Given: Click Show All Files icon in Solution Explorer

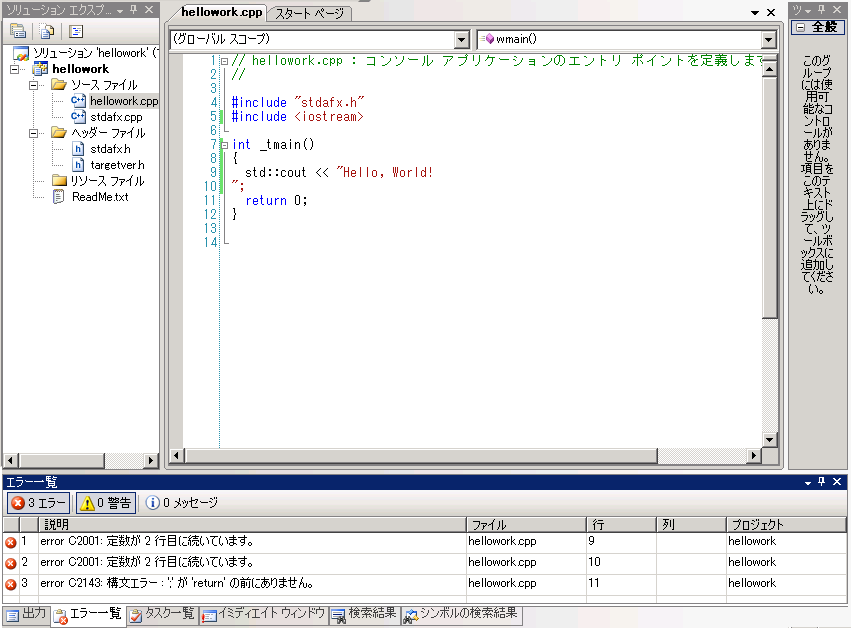Looking at the screenshot, I should click(x=47, y=31).
